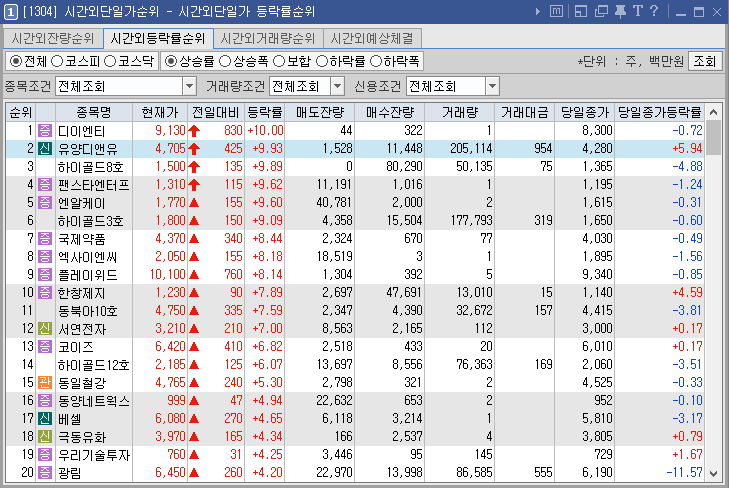
Task: Select the 하락폭 radio button
Action: (376, 61)
